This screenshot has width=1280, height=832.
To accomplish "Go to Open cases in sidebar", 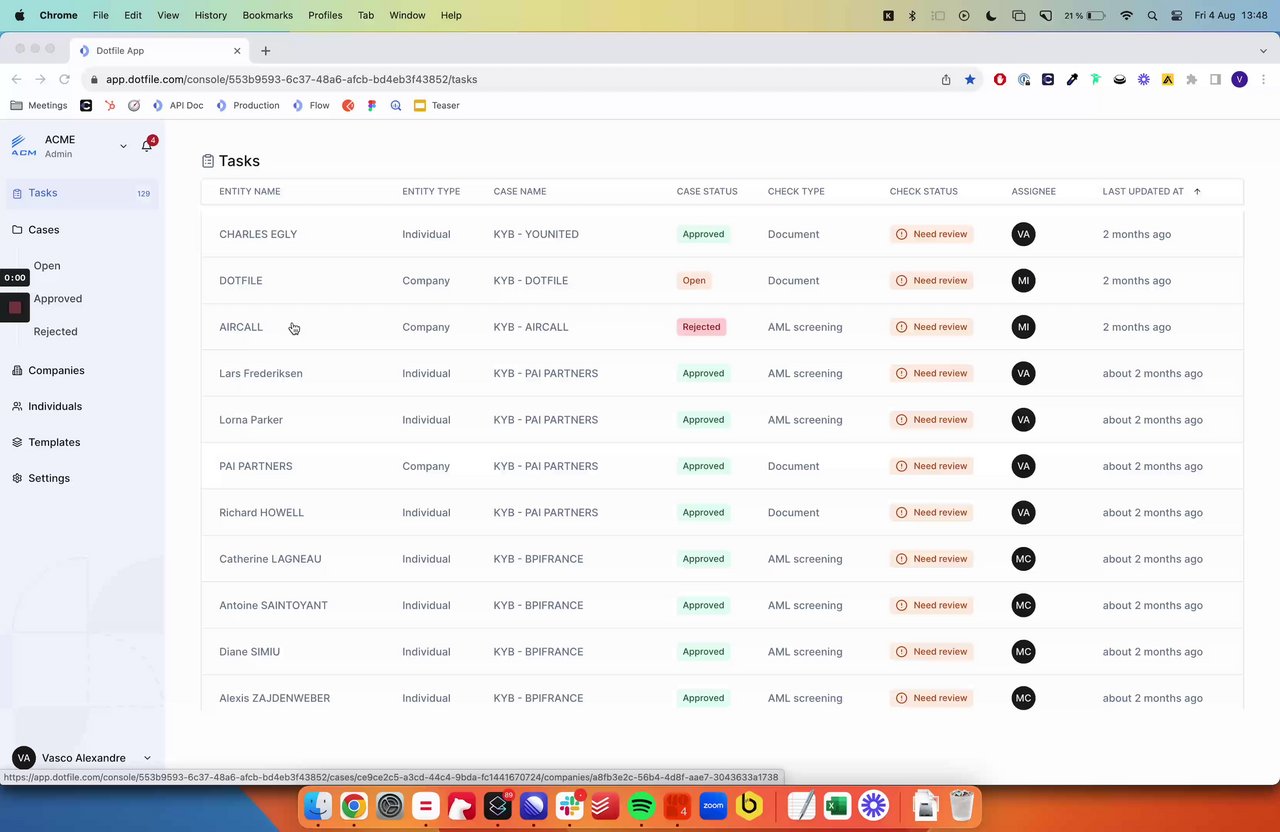I will 47,266.
